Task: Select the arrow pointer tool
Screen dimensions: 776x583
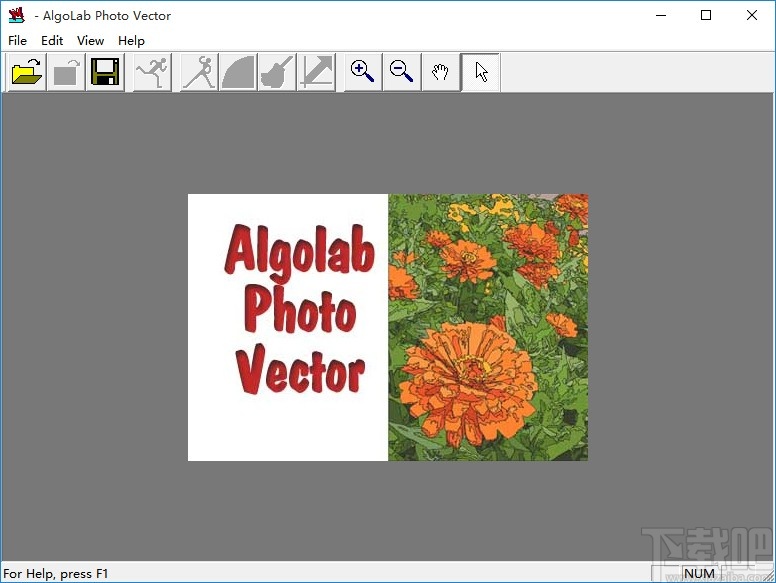Action: coord(481,72)
